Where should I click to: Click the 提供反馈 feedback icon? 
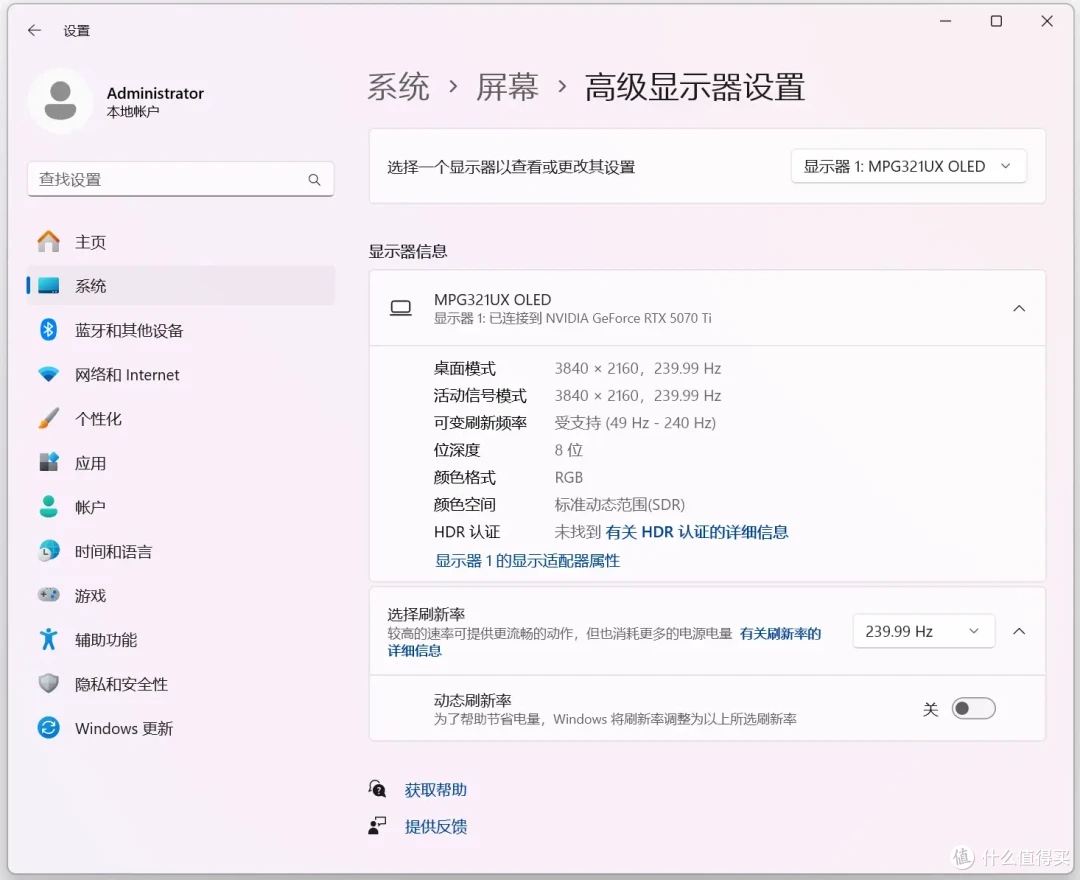[x=377, y=826]
